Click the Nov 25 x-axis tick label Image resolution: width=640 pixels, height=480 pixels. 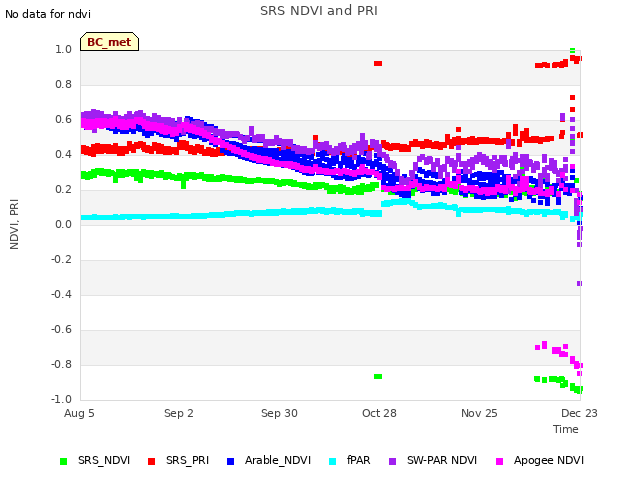point(479,413)
